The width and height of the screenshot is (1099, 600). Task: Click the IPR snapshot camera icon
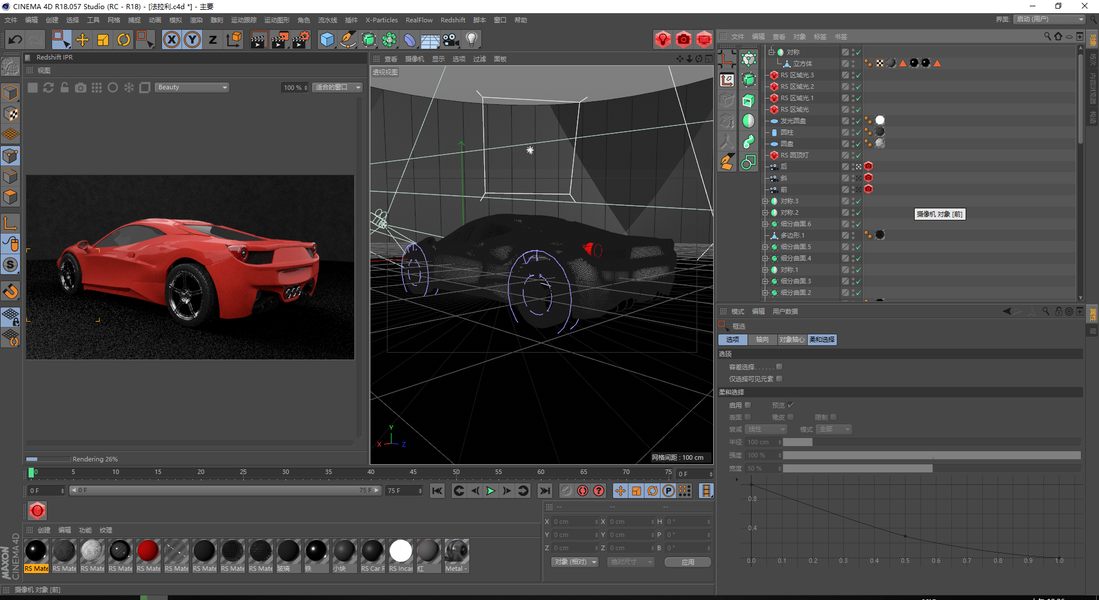click(x=81, y=88)
